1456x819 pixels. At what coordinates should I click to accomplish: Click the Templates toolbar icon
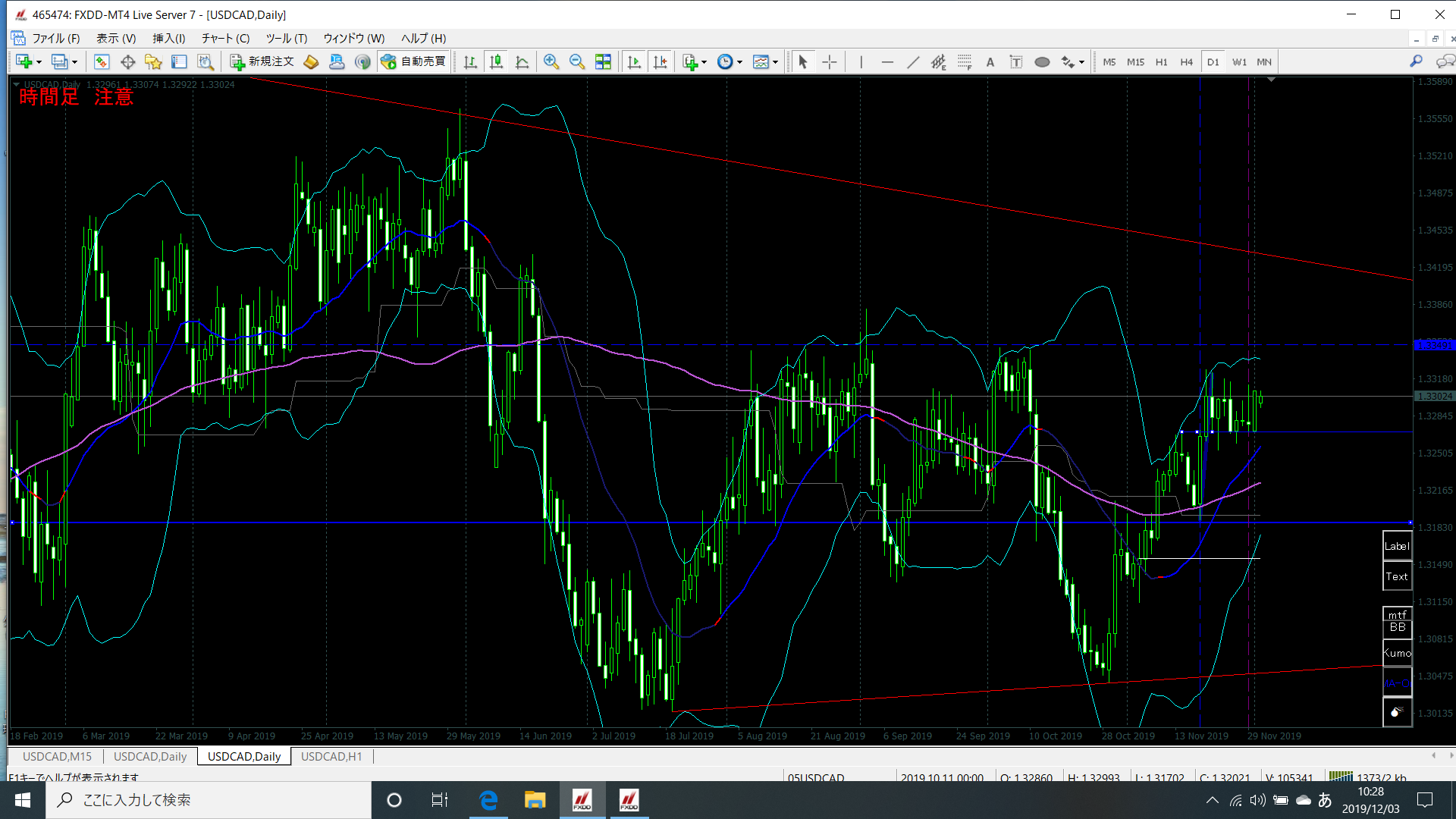tap(761, 62)
